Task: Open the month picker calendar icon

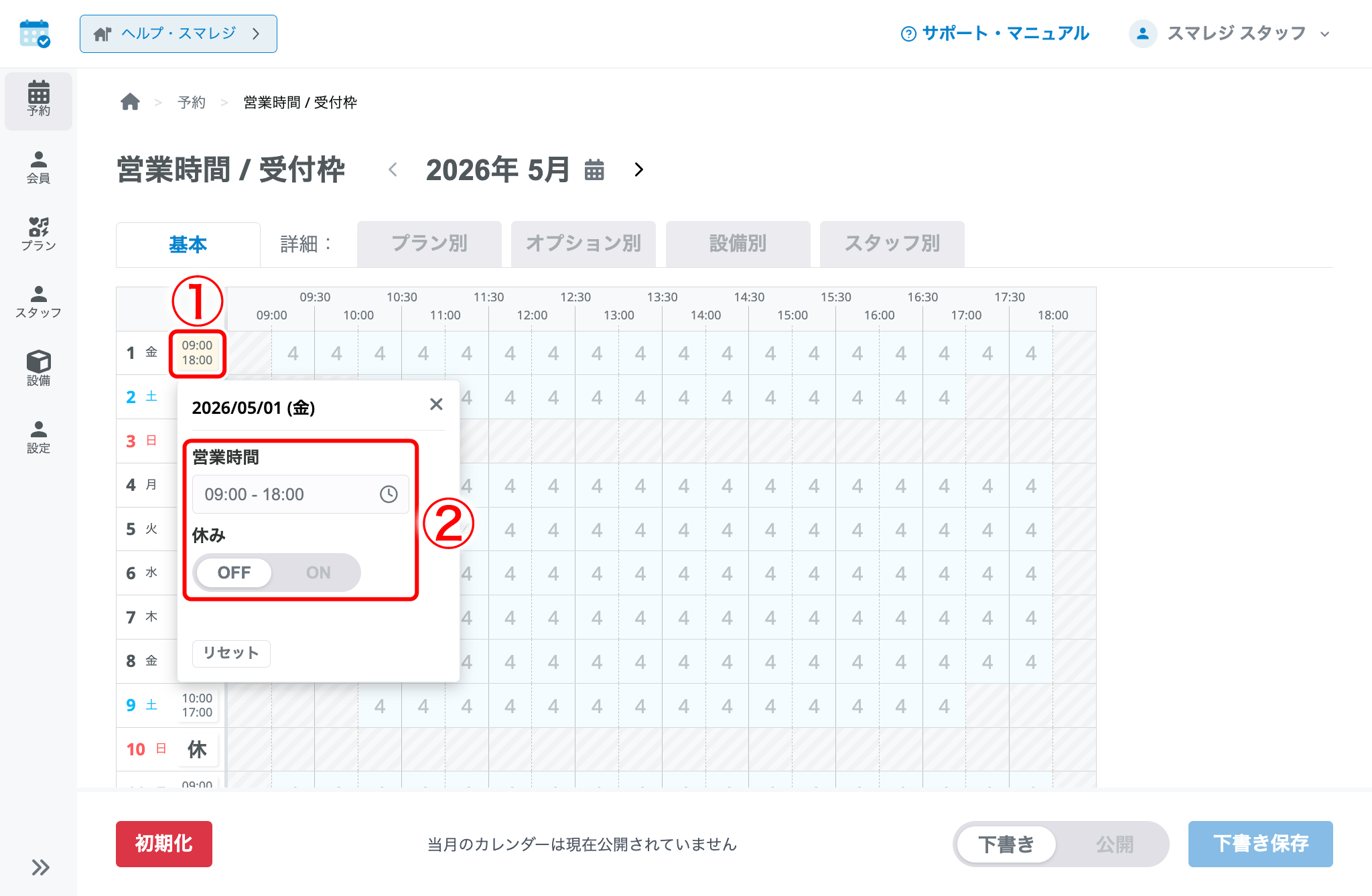Action: point(594,170)
